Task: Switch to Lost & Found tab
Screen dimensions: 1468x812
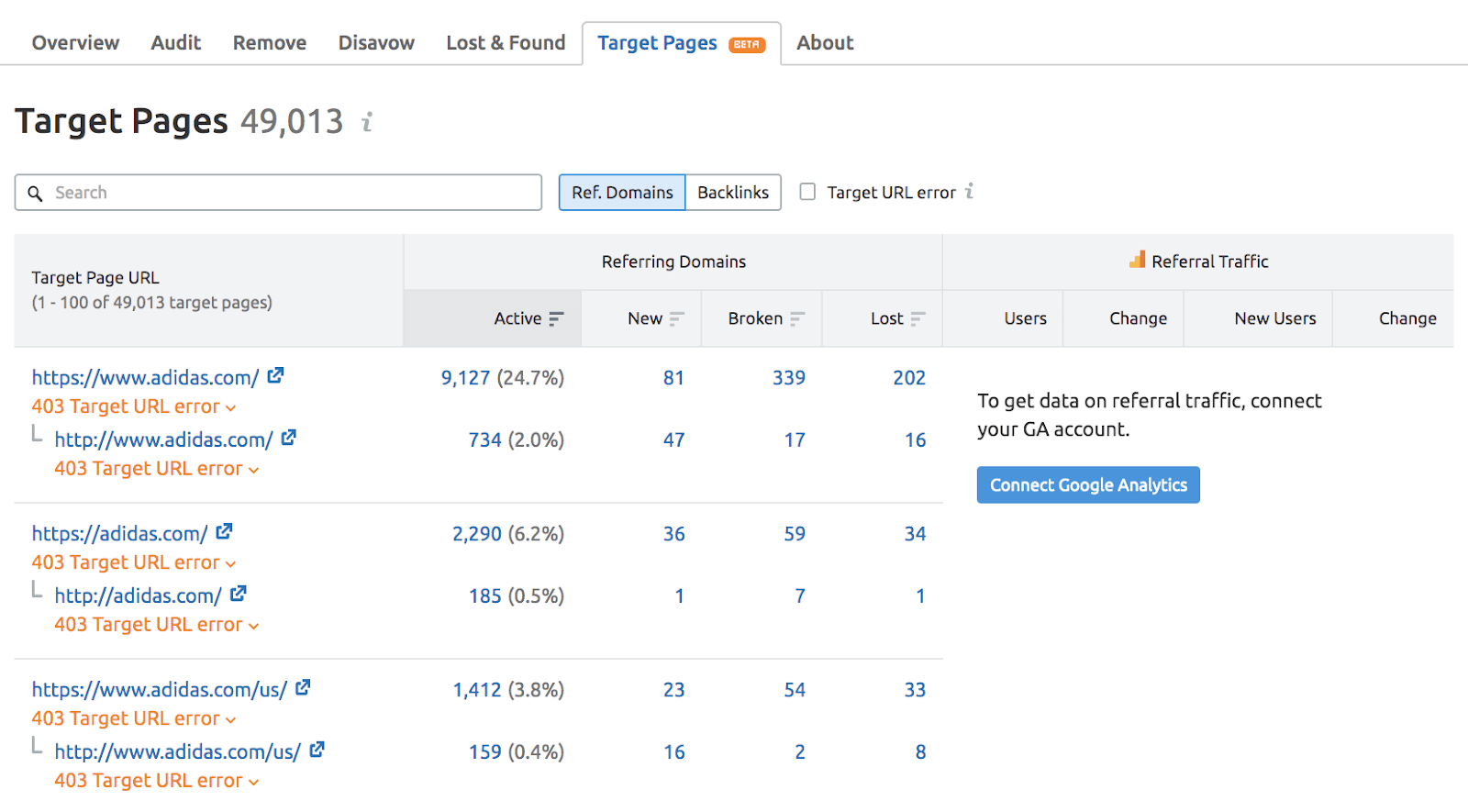Action: pyautogui.click(x=506, y=43)
